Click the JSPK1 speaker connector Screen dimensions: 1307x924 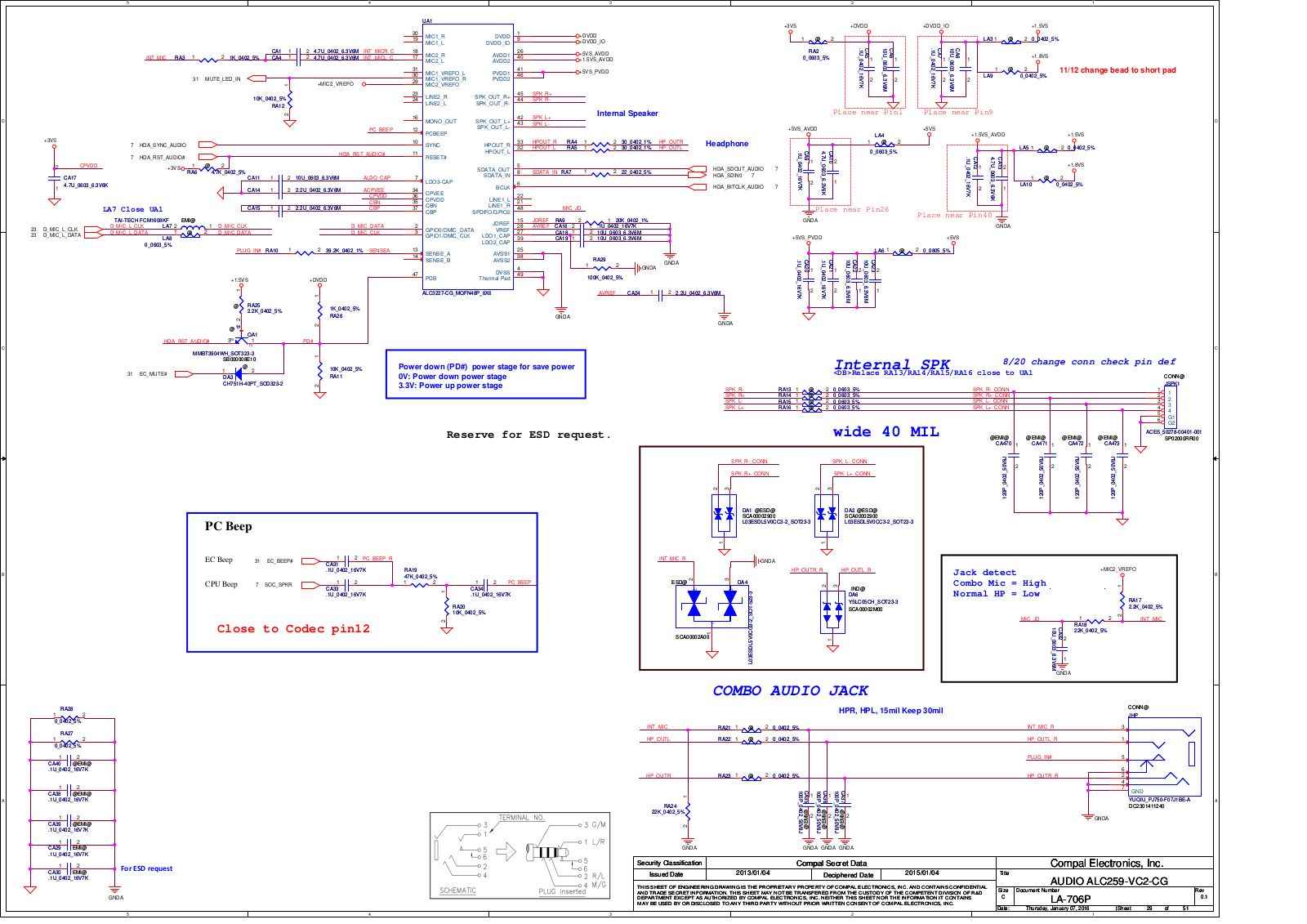click(1171, 406)
